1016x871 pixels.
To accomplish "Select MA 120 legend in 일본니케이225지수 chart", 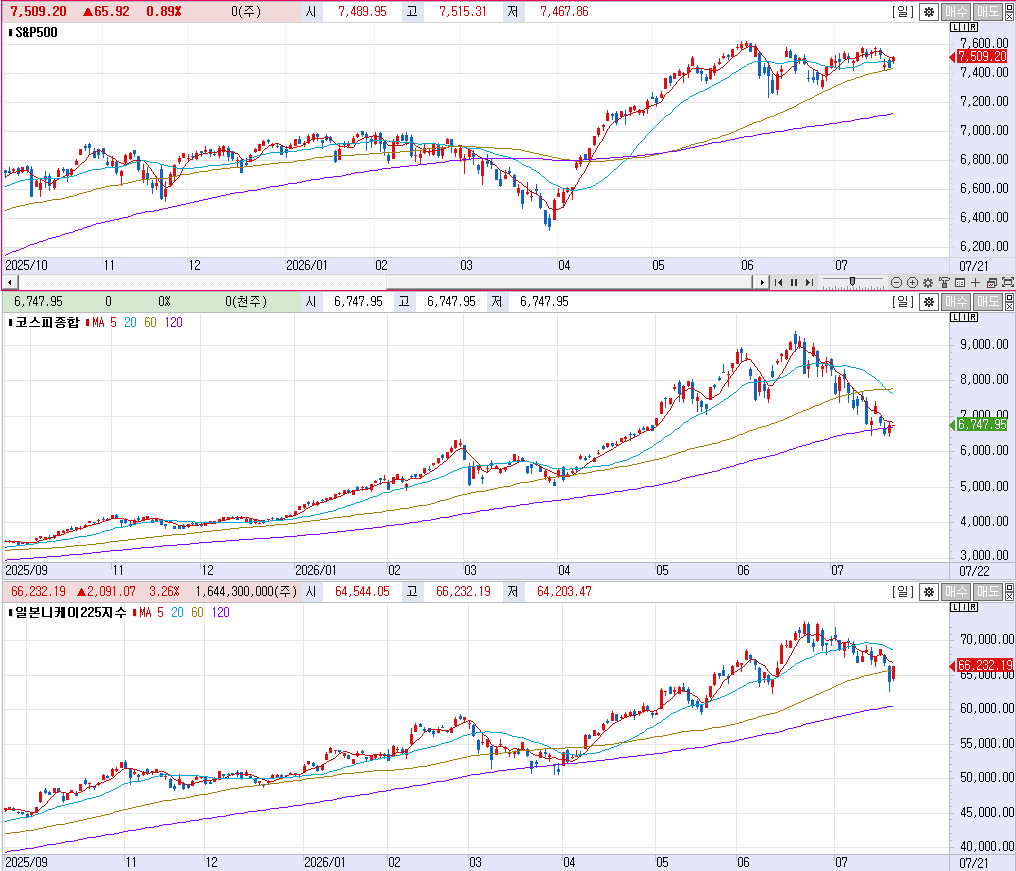I will [x=220, y=612].
